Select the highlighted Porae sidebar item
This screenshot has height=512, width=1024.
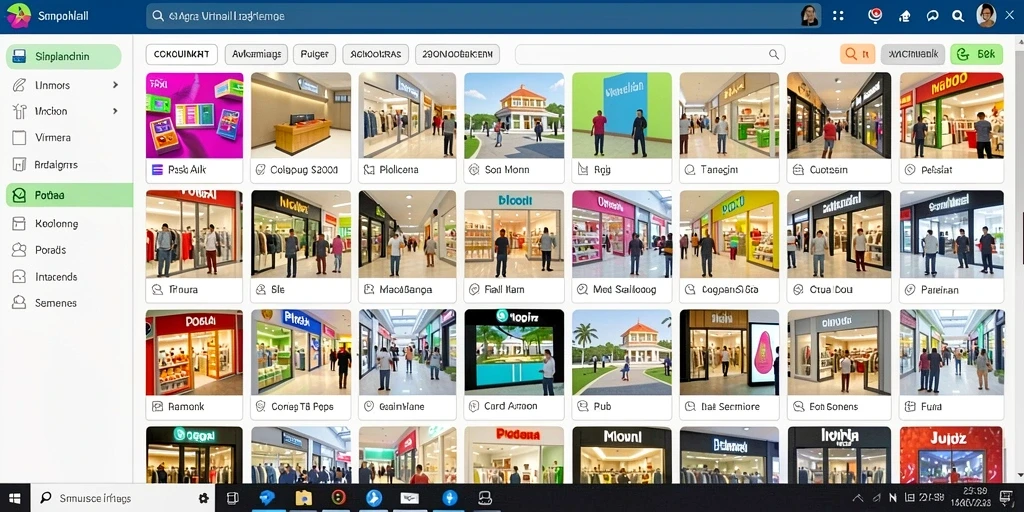(x=69, y=195)
